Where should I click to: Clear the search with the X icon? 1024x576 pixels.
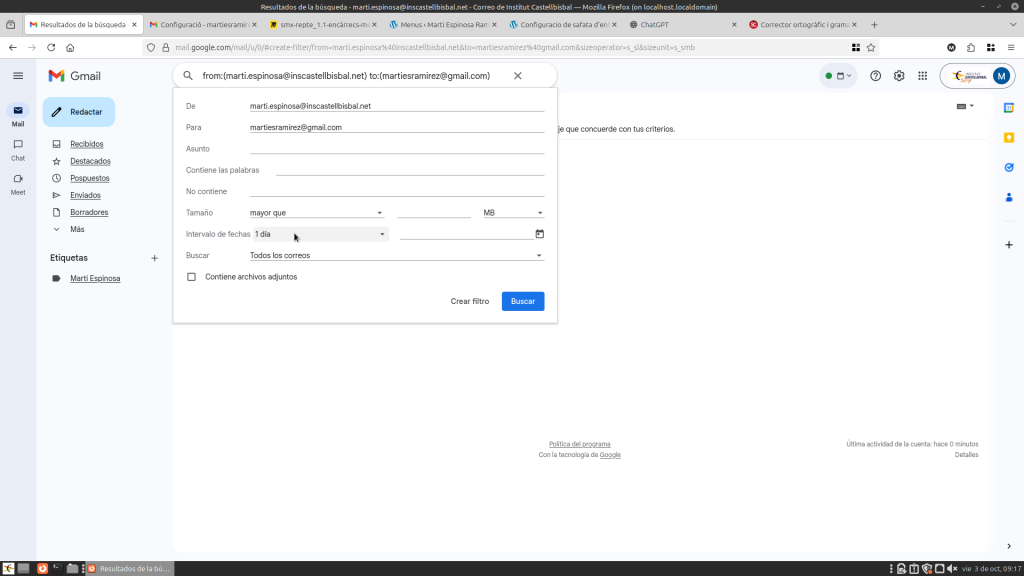[x=517, y=76]
